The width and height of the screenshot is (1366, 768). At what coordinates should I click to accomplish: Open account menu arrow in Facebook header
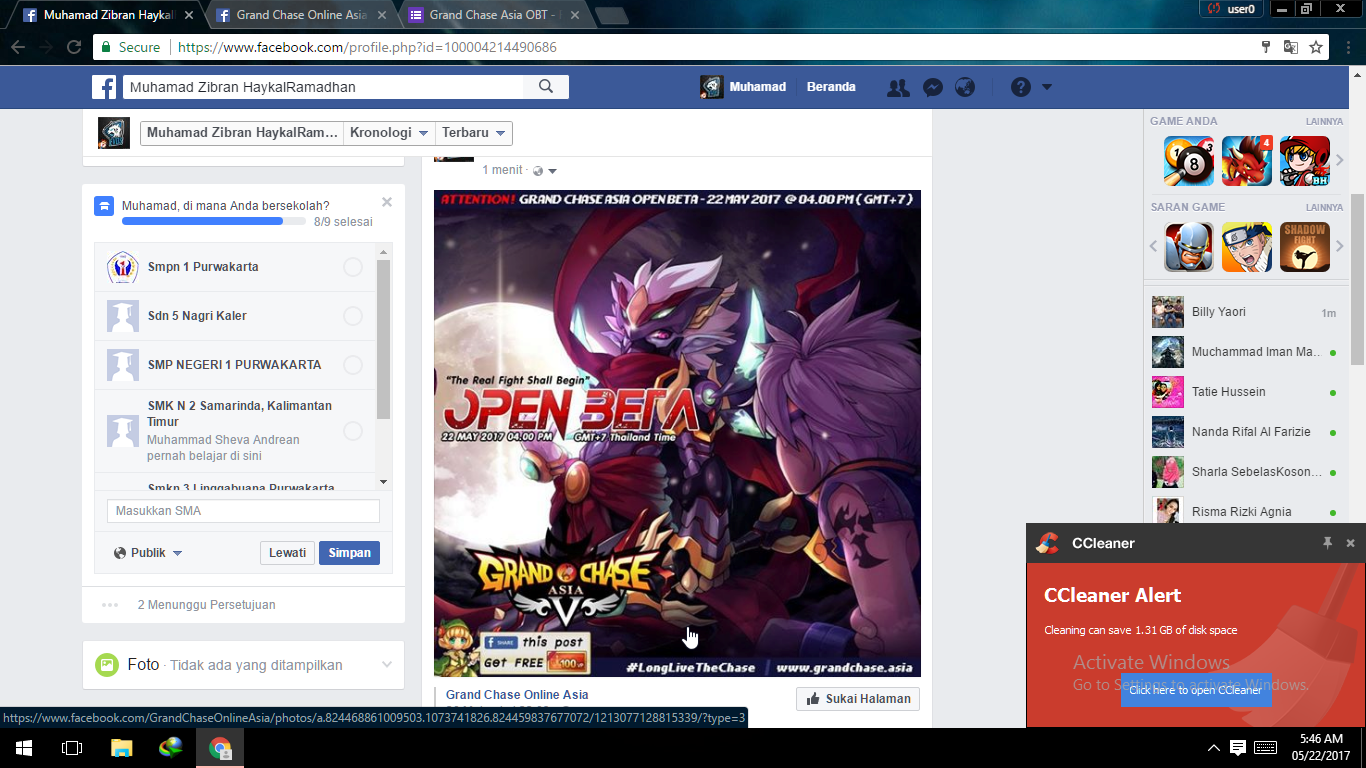1046,87
